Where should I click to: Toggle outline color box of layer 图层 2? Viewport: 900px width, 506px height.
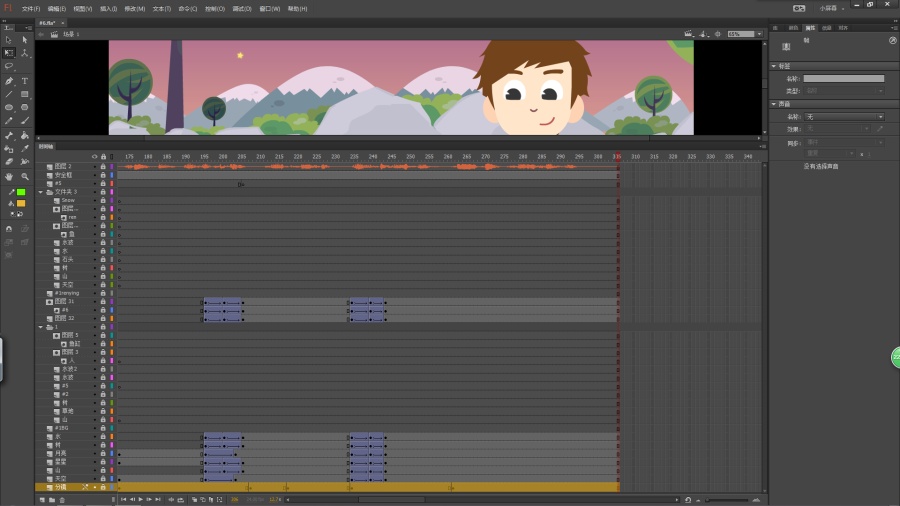tap(112, 166)
